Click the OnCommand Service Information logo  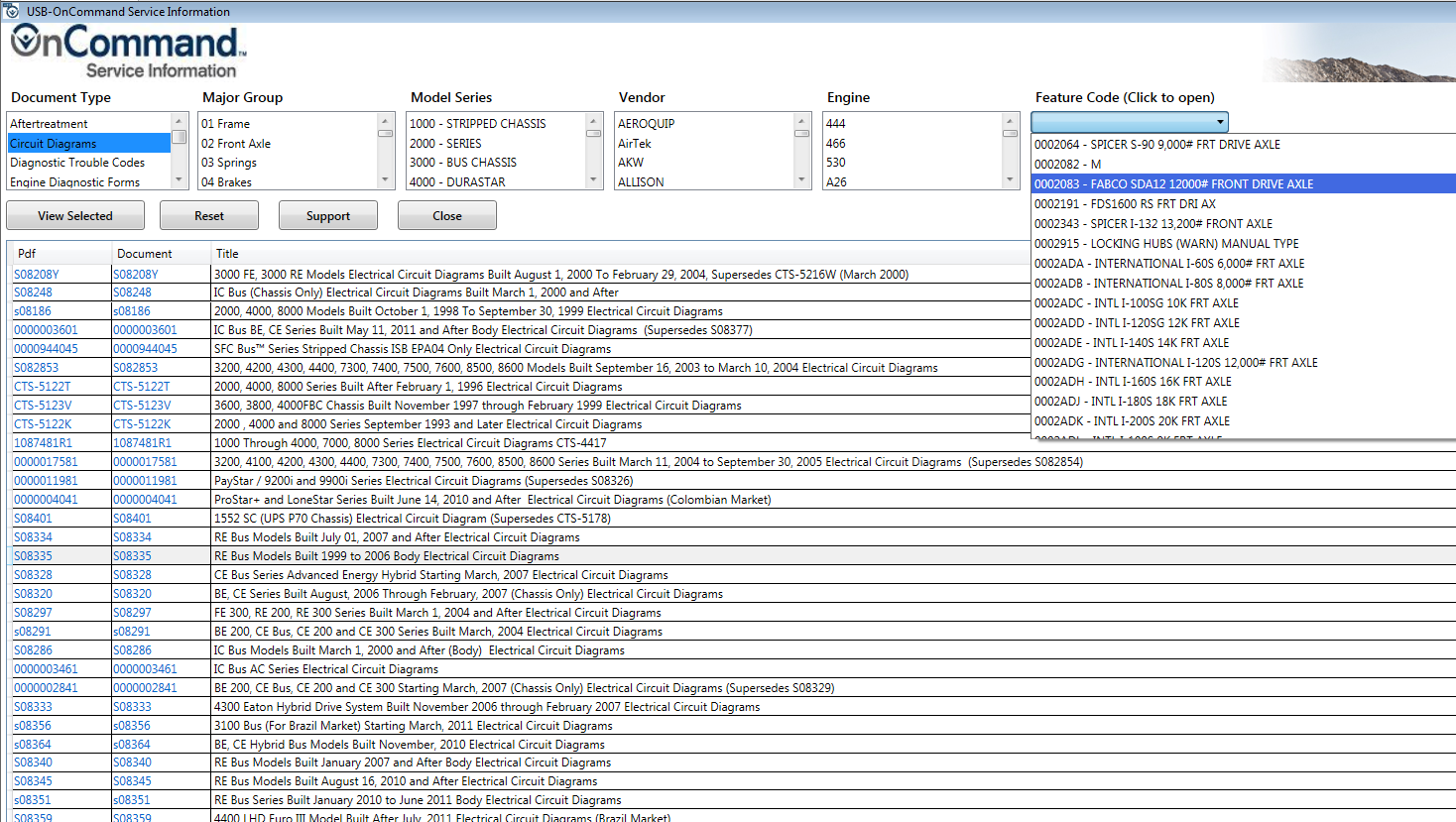[x=124, y=50]
